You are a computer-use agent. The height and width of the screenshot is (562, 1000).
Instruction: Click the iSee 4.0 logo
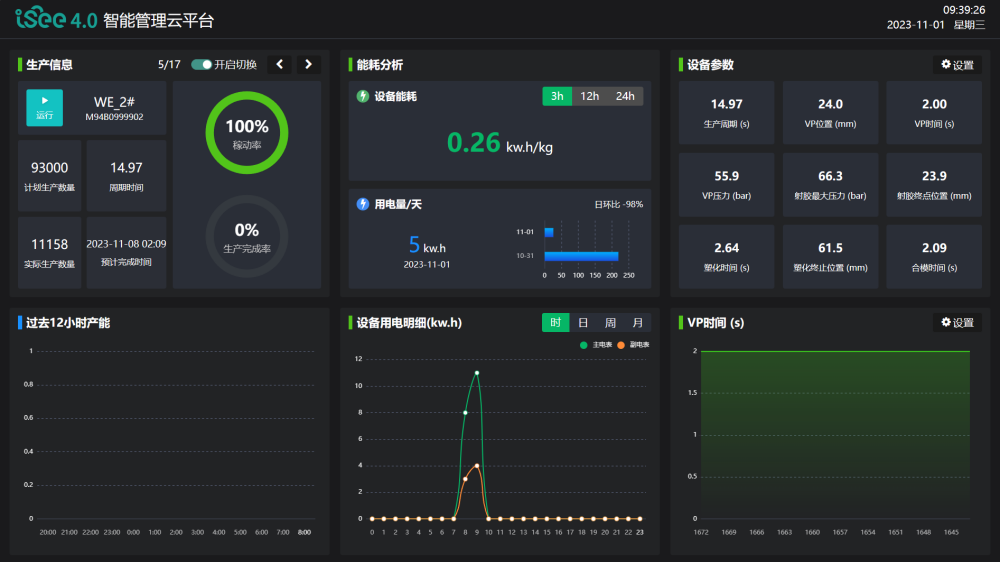click(56, 20)
